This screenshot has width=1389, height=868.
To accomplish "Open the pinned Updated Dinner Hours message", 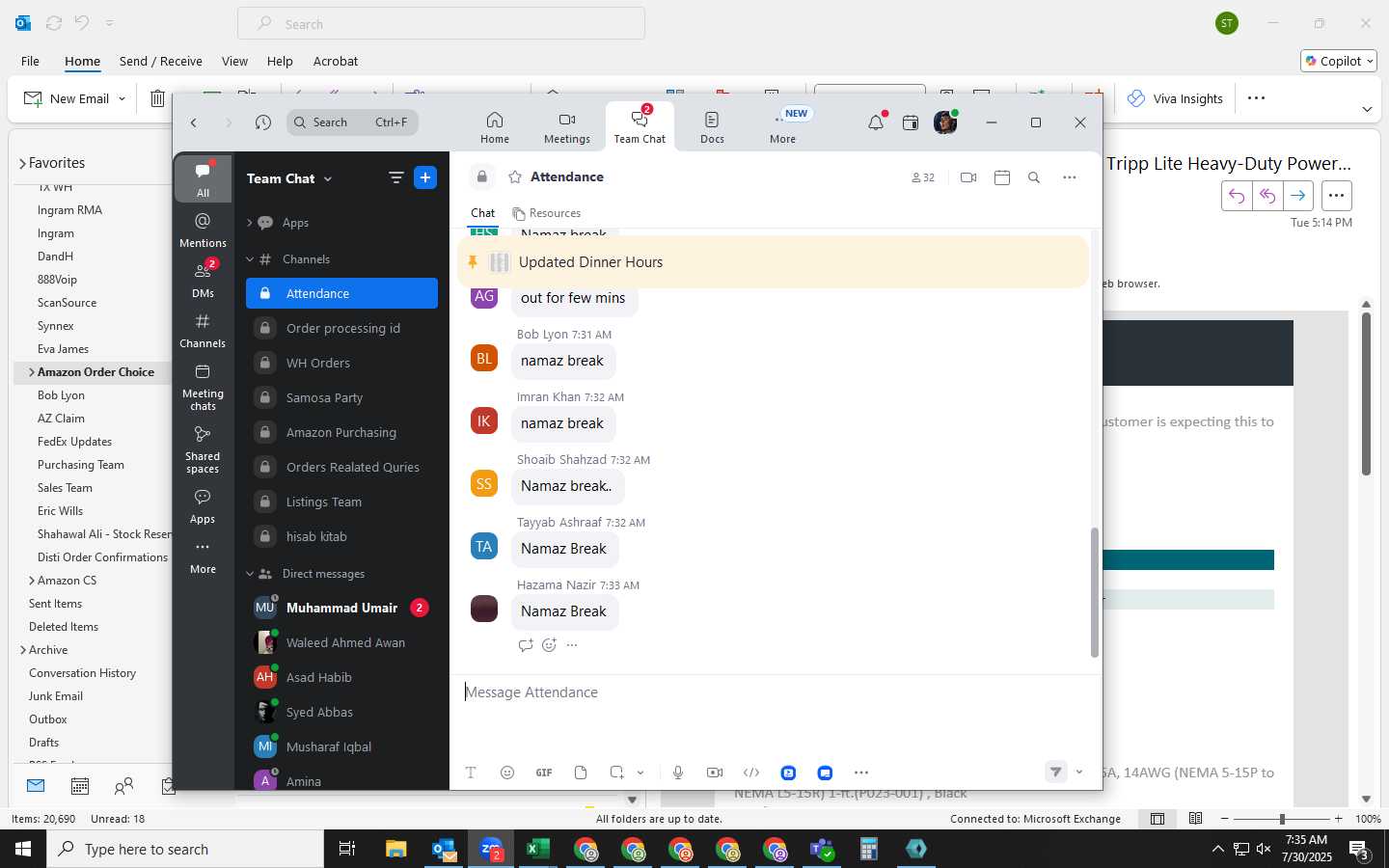I will [x=773, y=262].
